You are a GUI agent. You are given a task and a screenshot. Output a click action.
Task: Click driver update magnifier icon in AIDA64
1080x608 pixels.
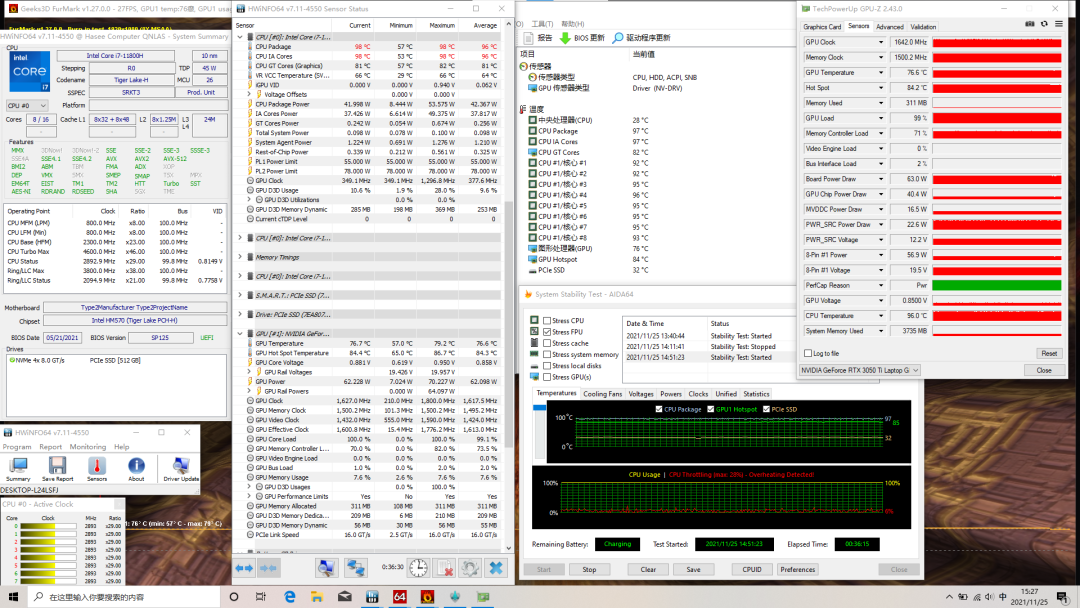(618, 38)
